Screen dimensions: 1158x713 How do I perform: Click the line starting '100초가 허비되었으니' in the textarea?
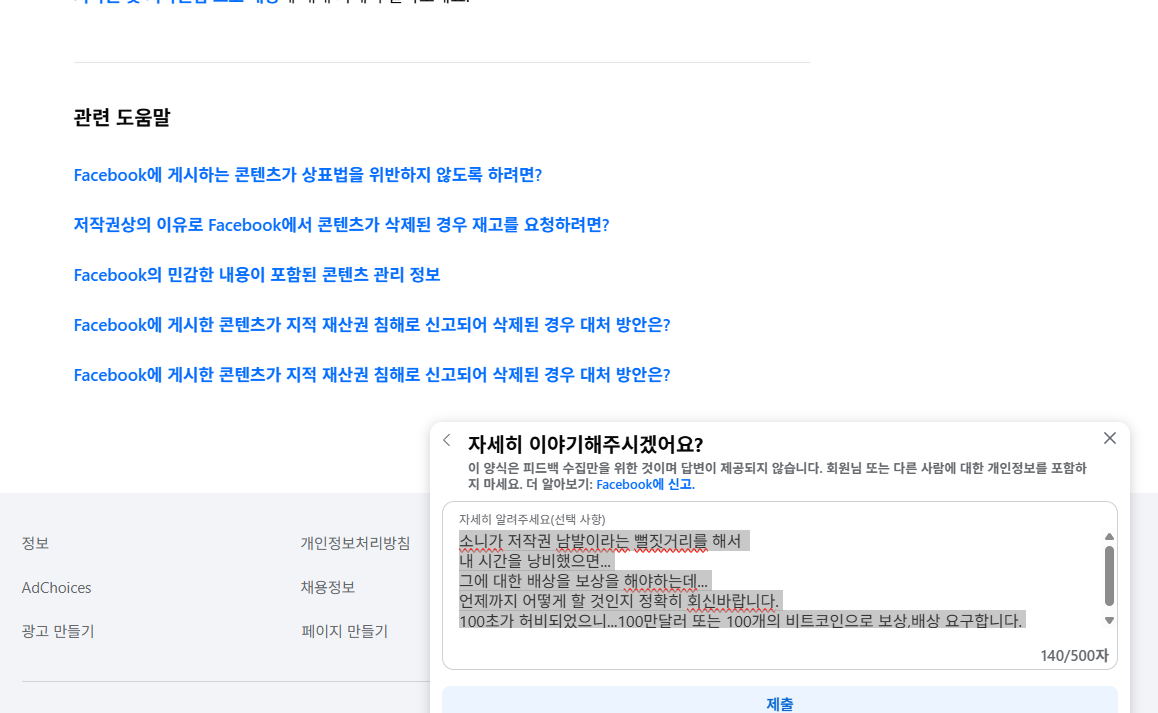pos(741,621)
